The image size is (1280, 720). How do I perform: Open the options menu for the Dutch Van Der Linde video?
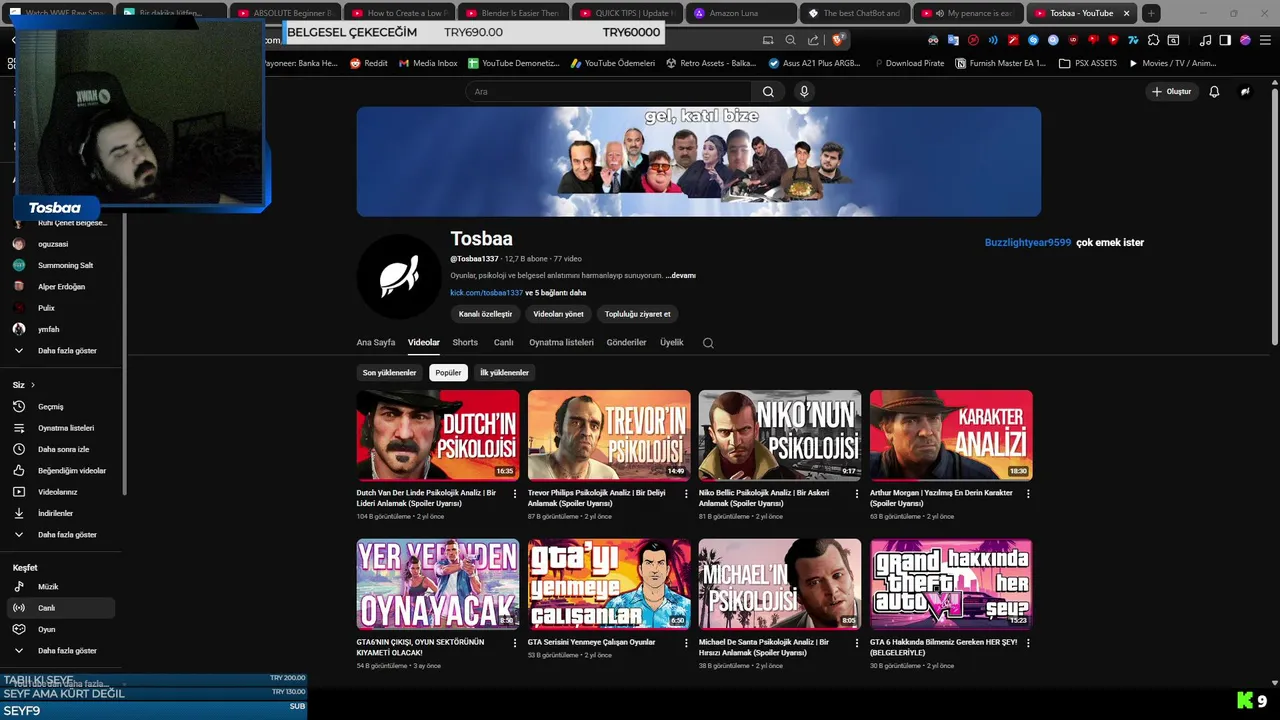[515, 494]
